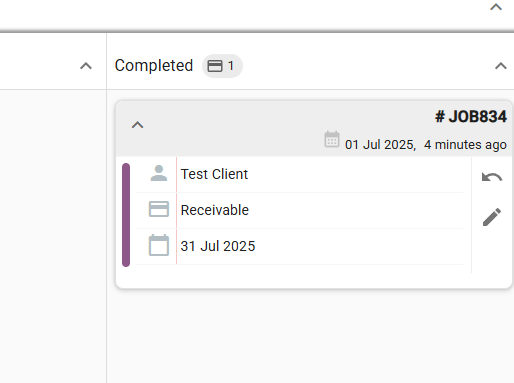The image size is (514, 383).
Task: Collapse the top panel with upper chevron
Action: pos(496,7)
